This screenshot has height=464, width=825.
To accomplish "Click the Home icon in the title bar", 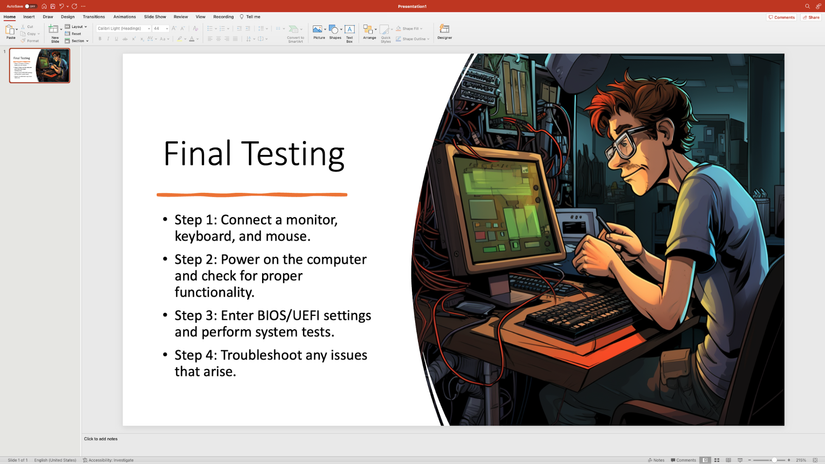I will click(x=44, y=6).
